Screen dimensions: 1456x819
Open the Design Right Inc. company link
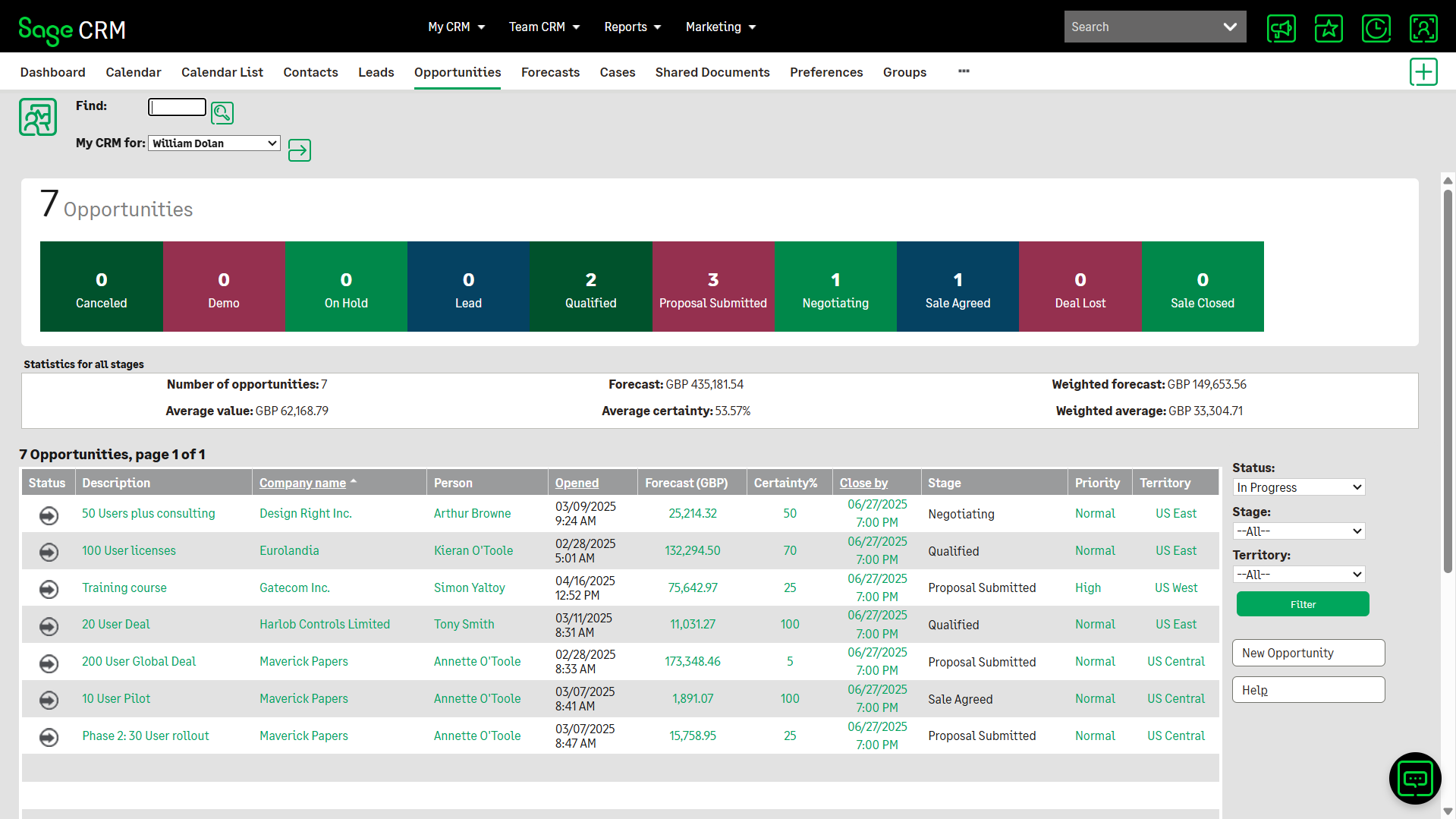pos(306,514)
